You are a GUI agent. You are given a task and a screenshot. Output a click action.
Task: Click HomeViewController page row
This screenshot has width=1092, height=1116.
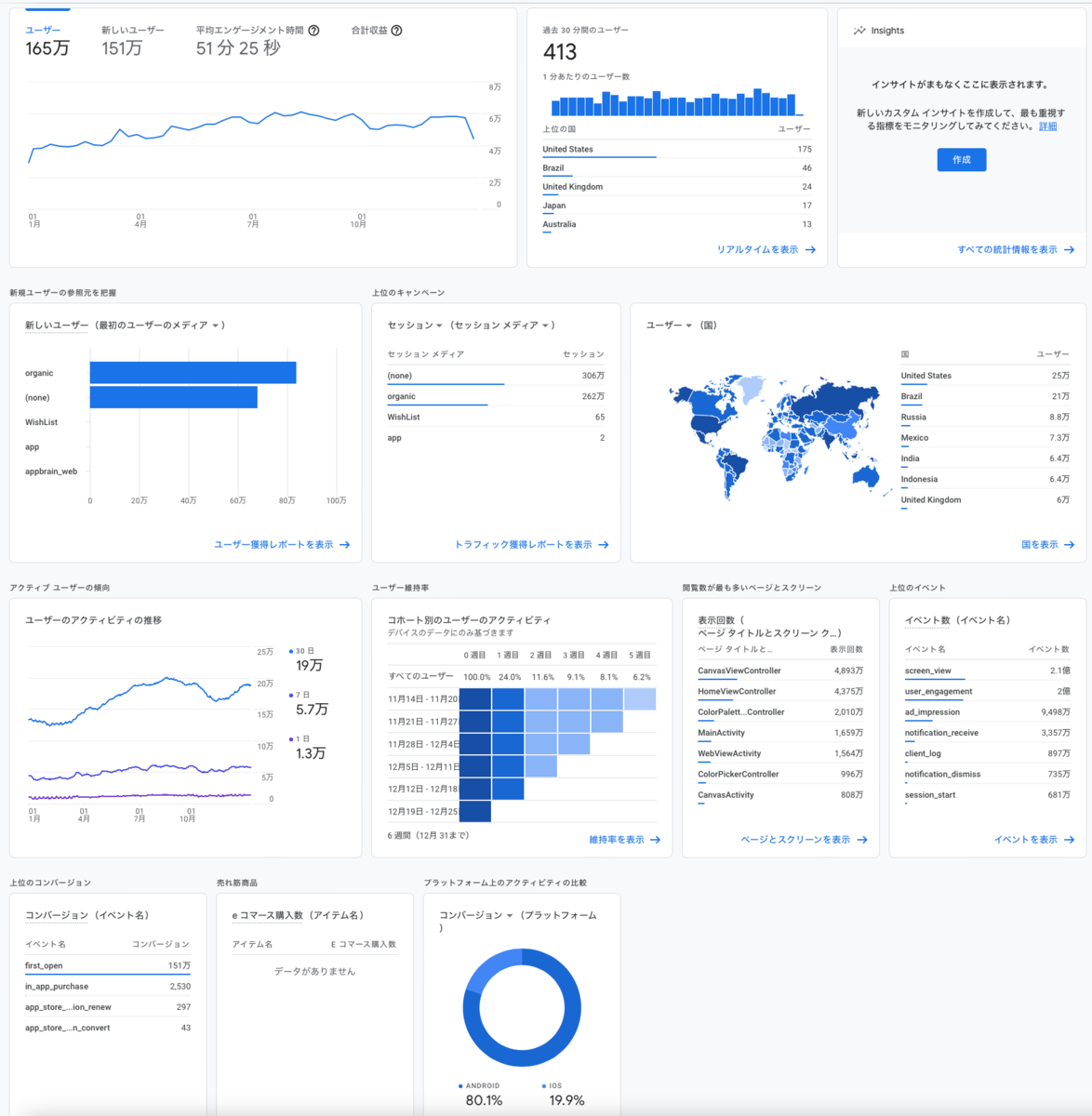click(x=780, y=692)
